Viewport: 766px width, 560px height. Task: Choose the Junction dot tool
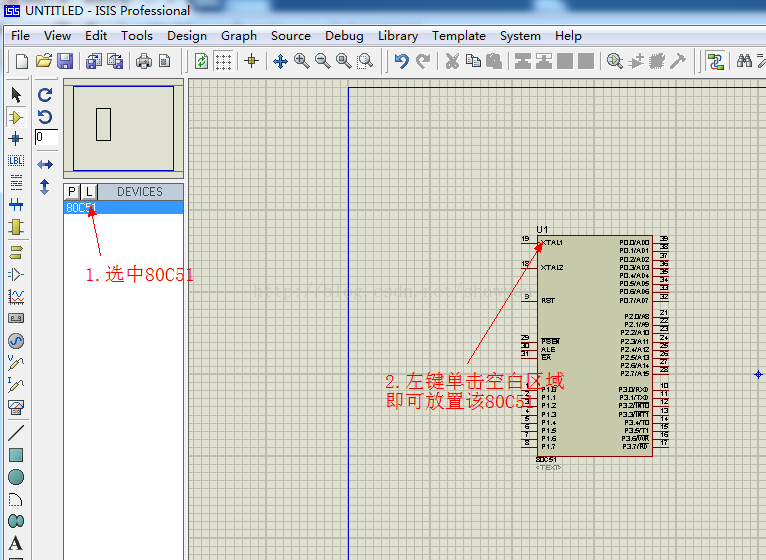(x=16, y=139)
